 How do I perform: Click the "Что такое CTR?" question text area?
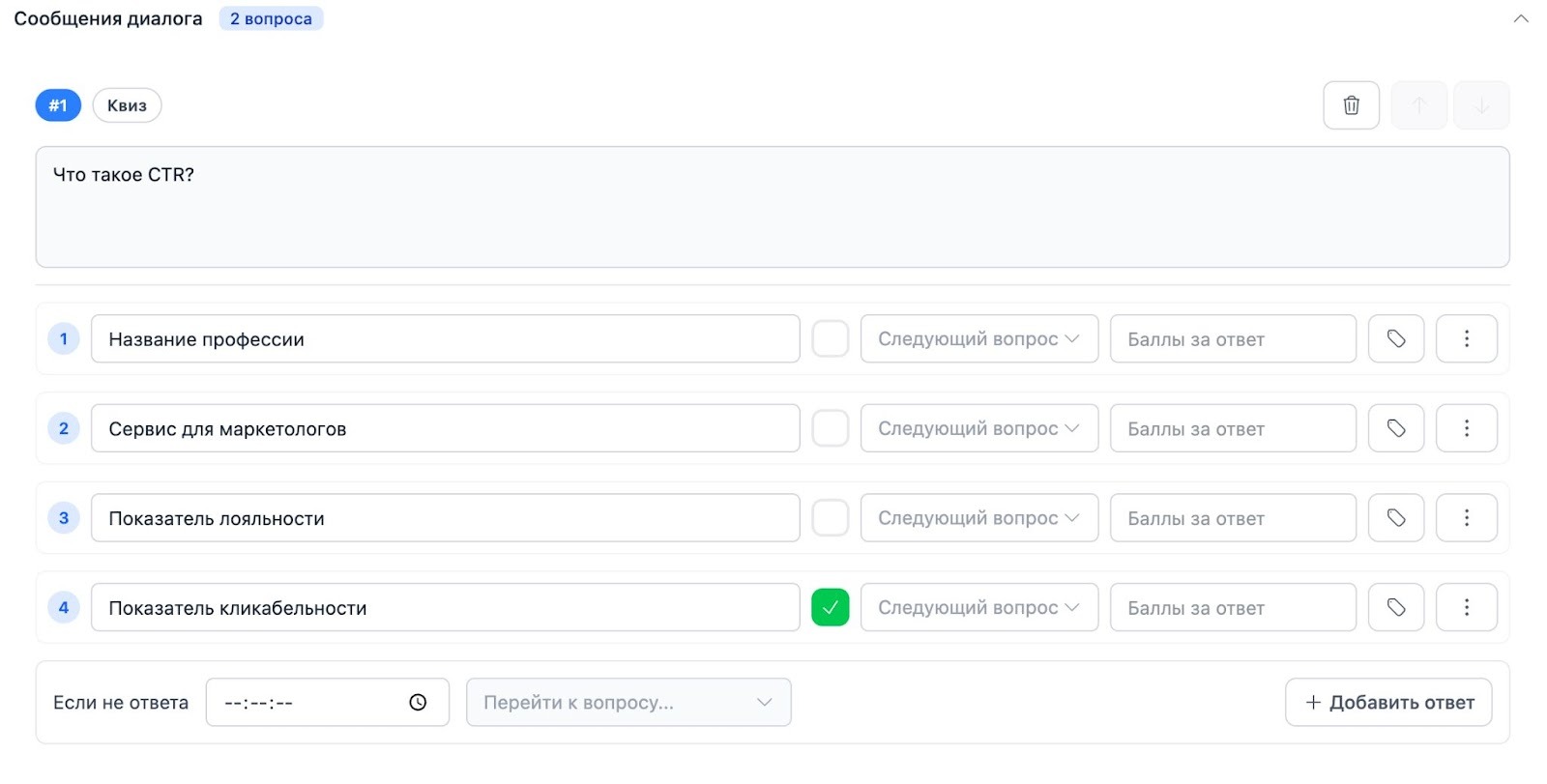coord(772,207)
